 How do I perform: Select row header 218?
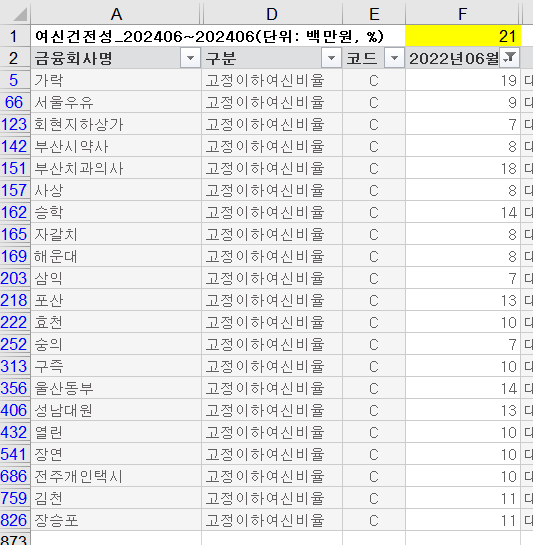15,300
